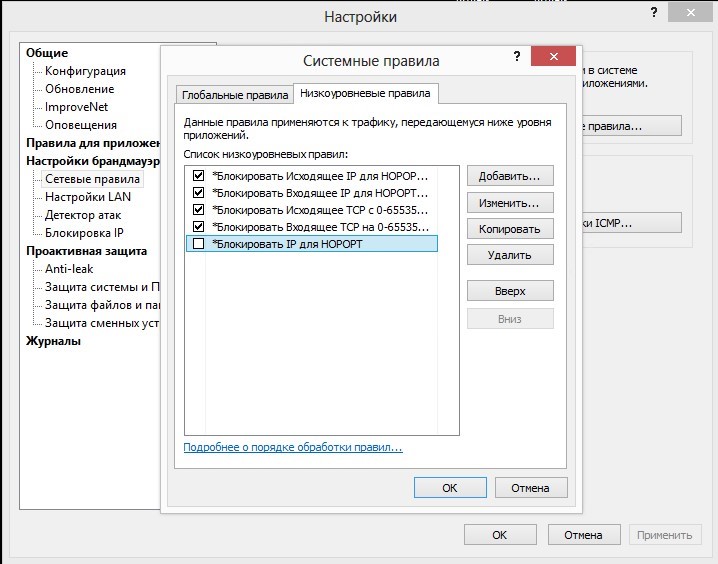The height and width of the screenshot is (564, 718).
Task: Click the help question mark in Системные правила dialog
Action: point(517,56)
